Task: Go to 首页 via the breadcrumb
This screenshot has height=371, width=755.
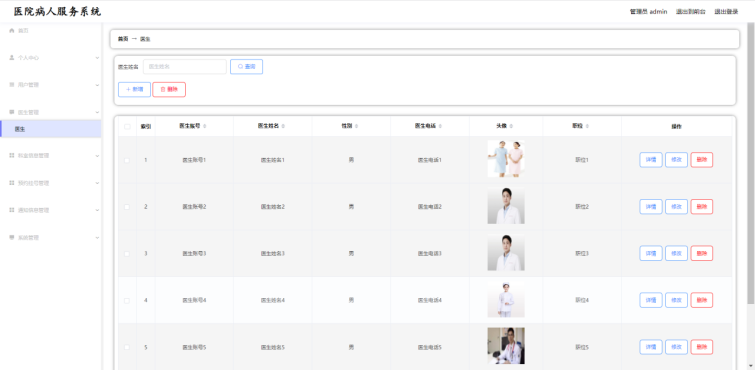Action: 123,39
